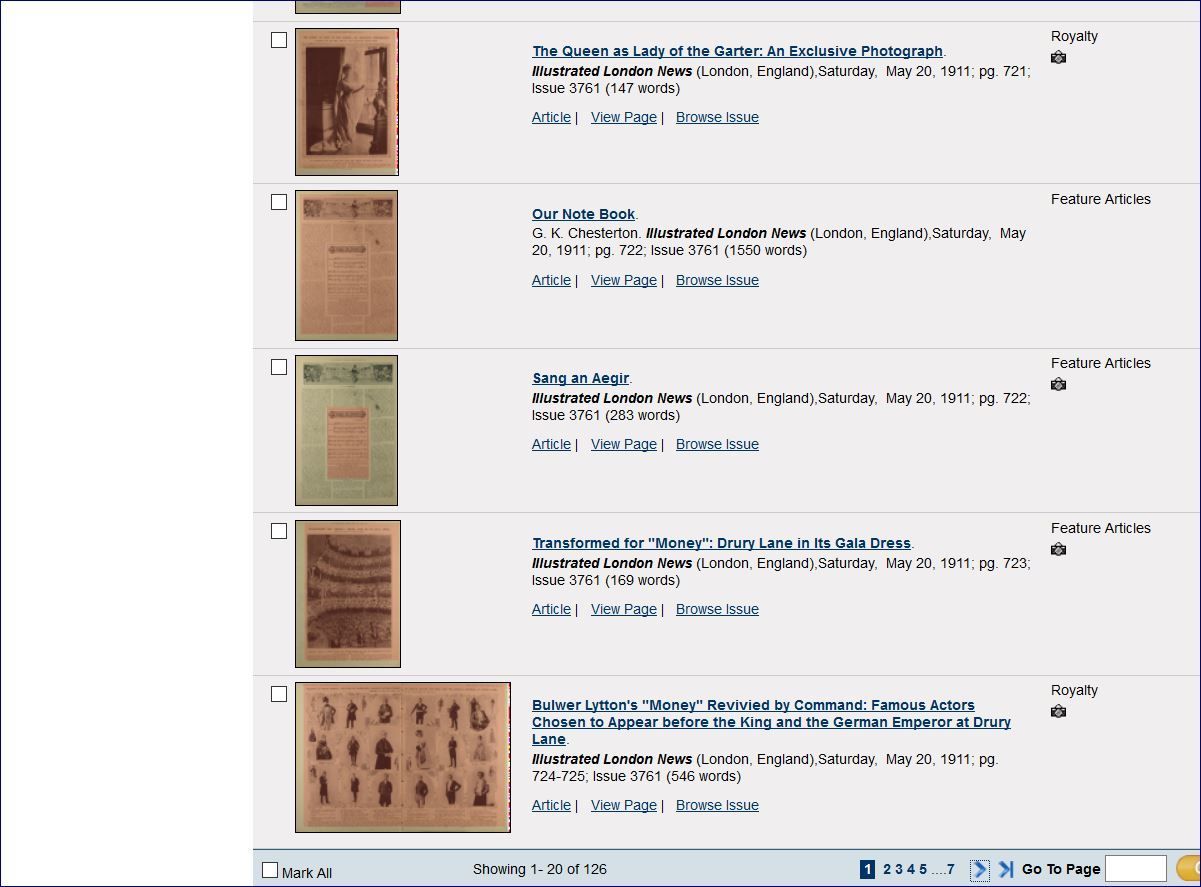Check the Sang an Aegir result checkbox
The width and height of the screenshot is (1201, 887).
279,367
